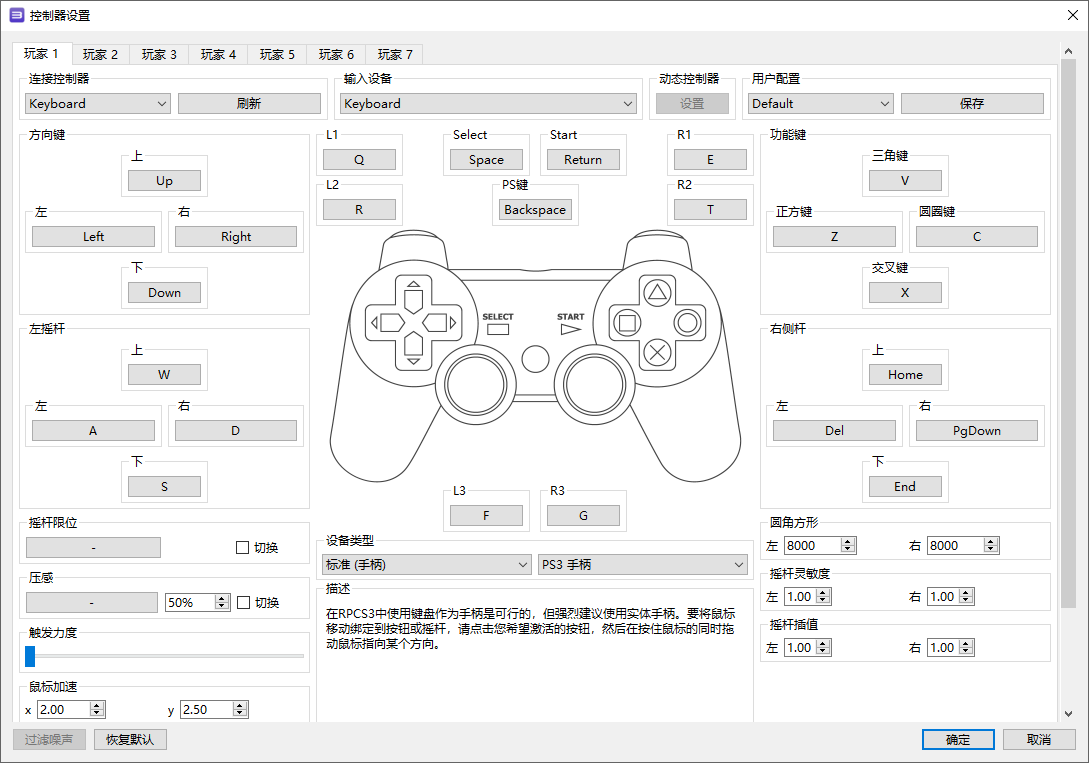
Task: Rebind the L1 button mapped to Q
Action: [x=359, y=160]
